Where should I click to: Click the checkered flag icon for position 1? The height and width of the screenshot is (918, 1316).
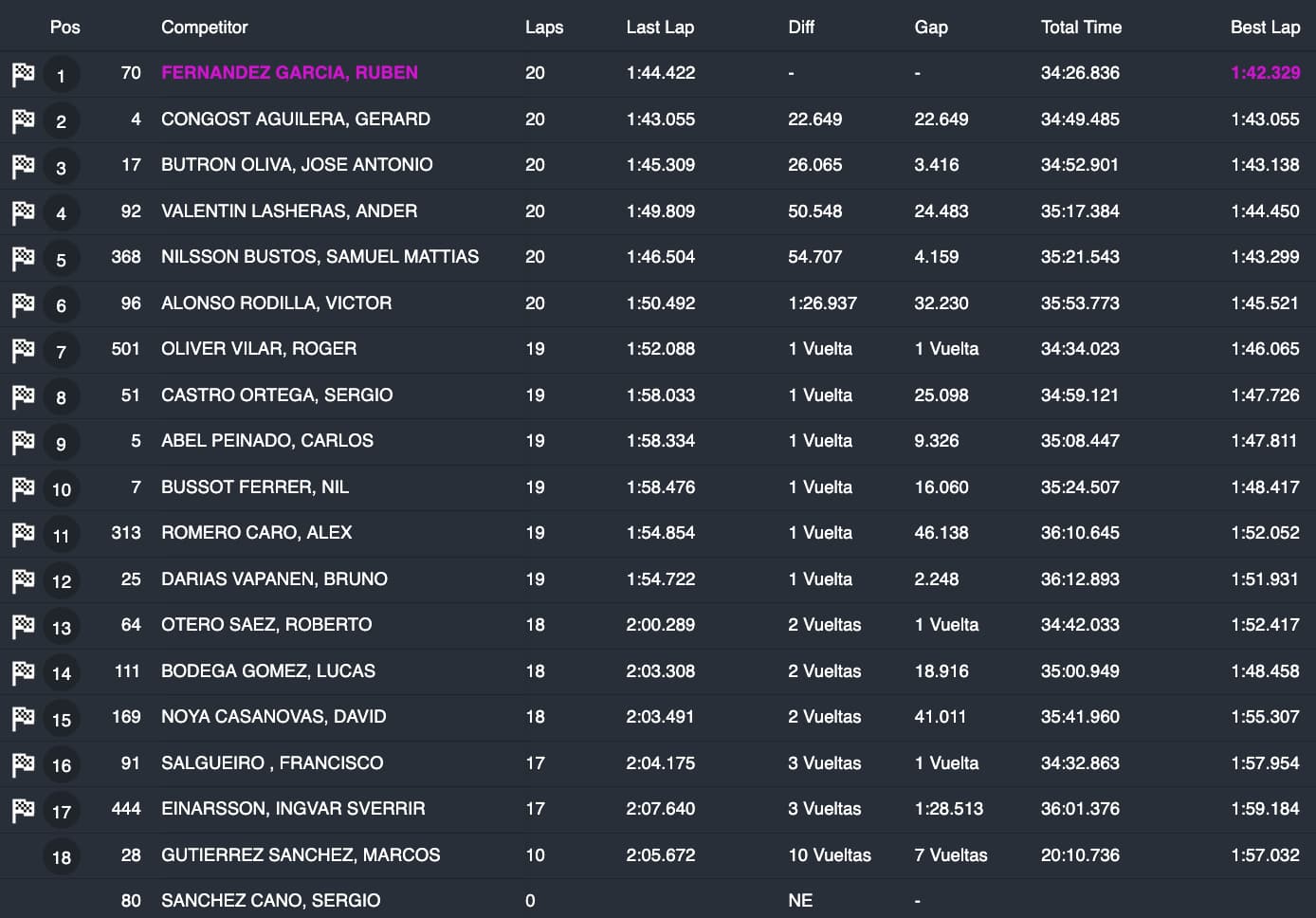coord(23,74)
